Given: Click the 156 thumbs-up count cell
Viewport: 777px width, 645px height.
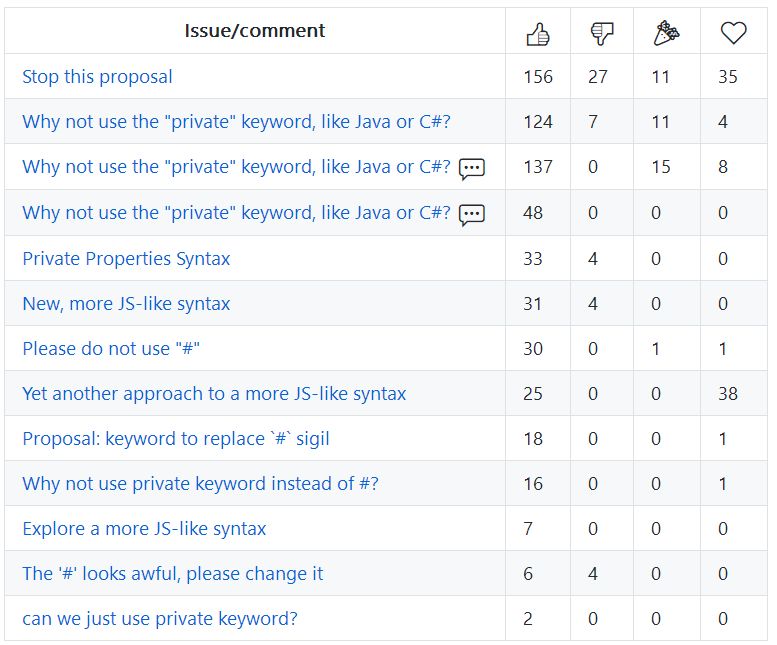Looking at the screenshot, I should (538, 77).
